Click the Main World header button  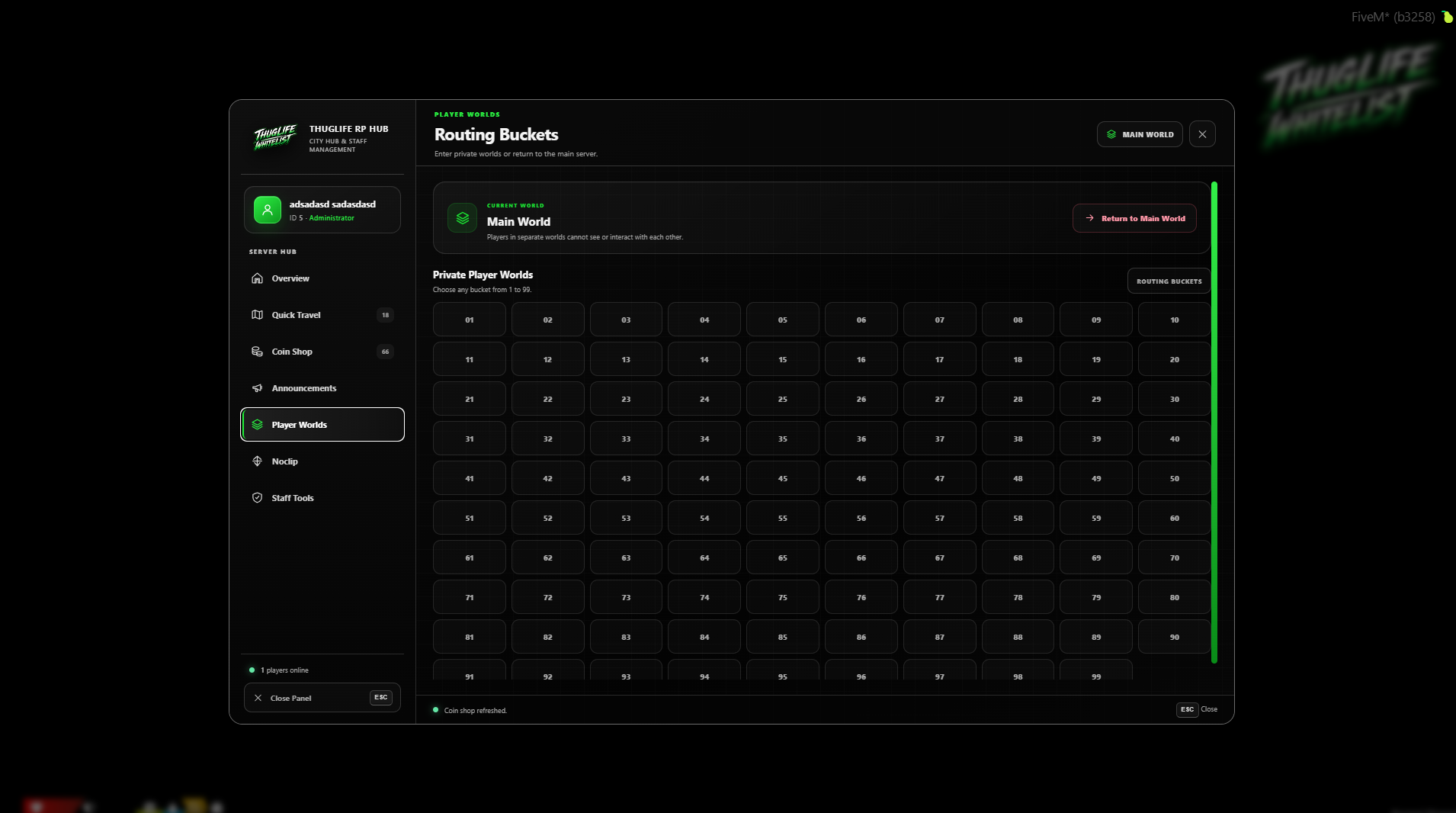tap(1140, 134)
